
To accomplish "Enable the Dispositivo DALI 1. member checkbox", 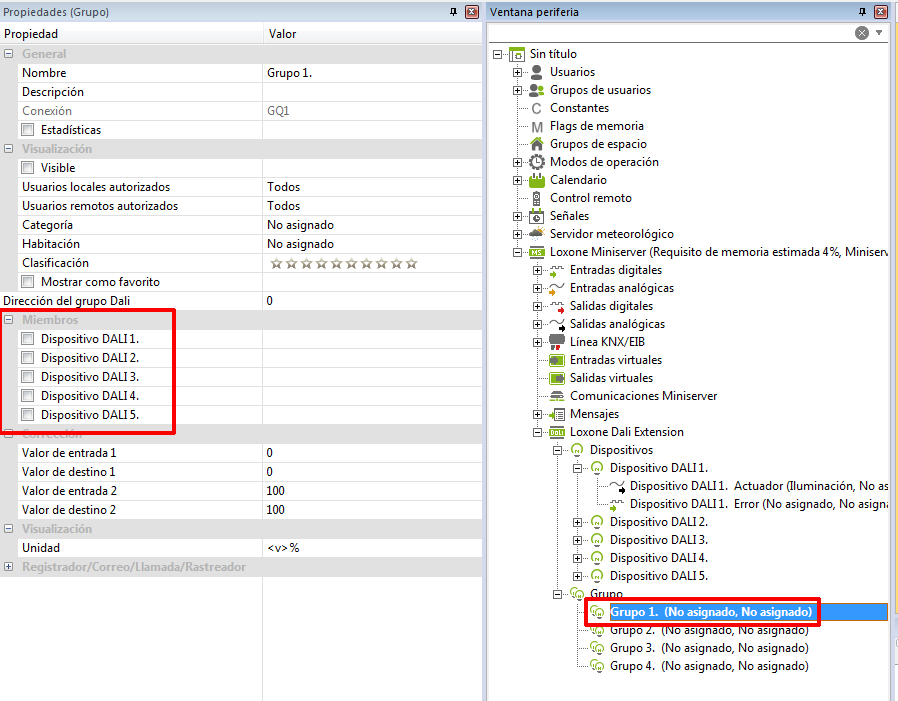I will [x=28, y=339].
